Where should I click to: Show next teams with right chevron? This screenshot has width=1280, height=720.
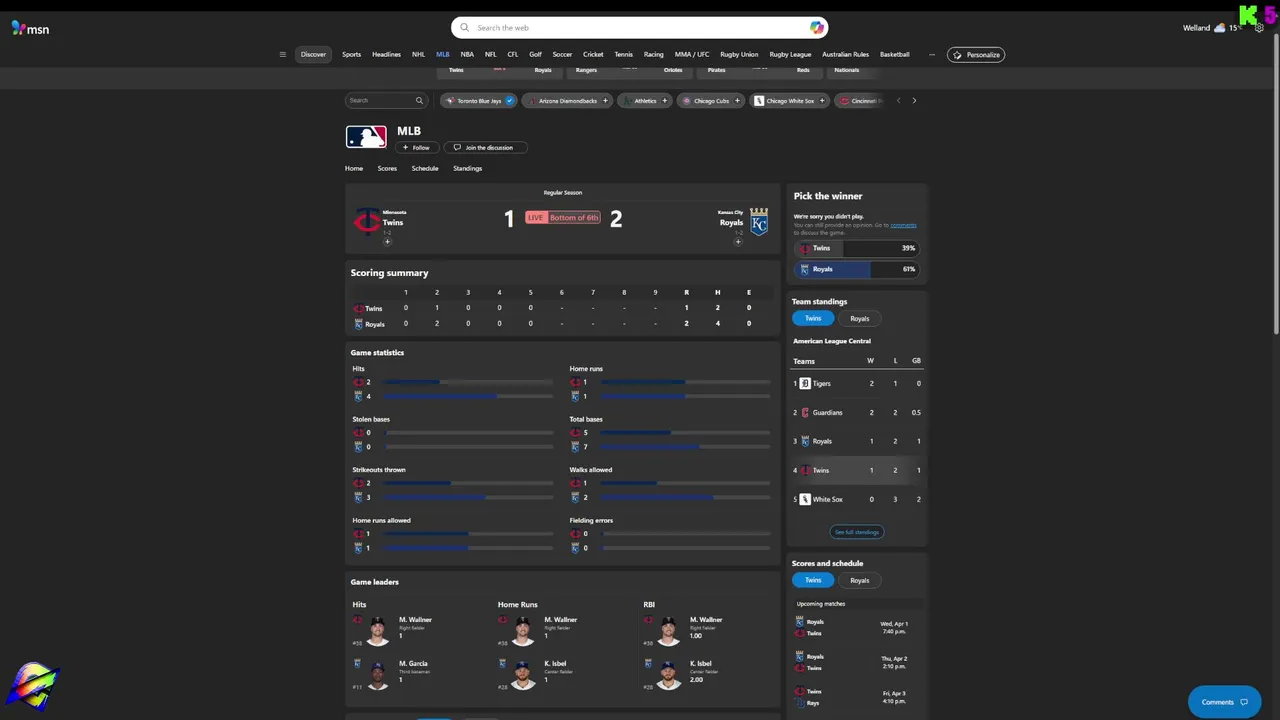pyautogui.click(x=914, y=101)
